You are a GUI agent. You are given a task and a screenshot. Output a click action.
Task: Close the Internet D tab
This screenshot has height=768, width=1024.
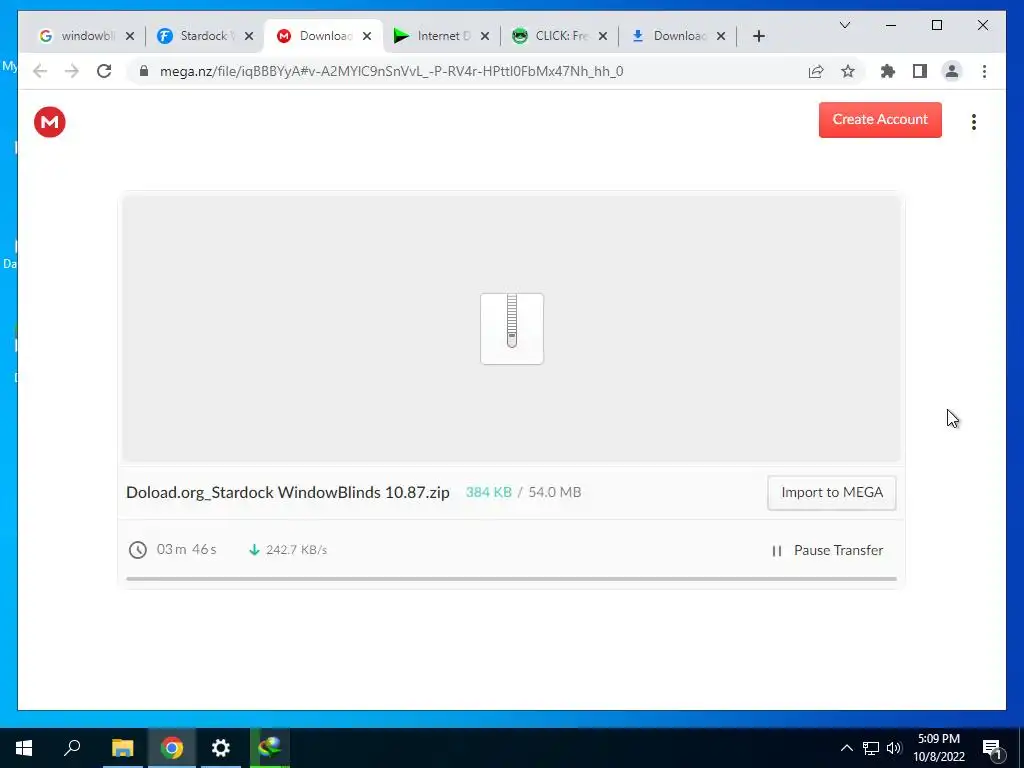(x=485, y=37)
